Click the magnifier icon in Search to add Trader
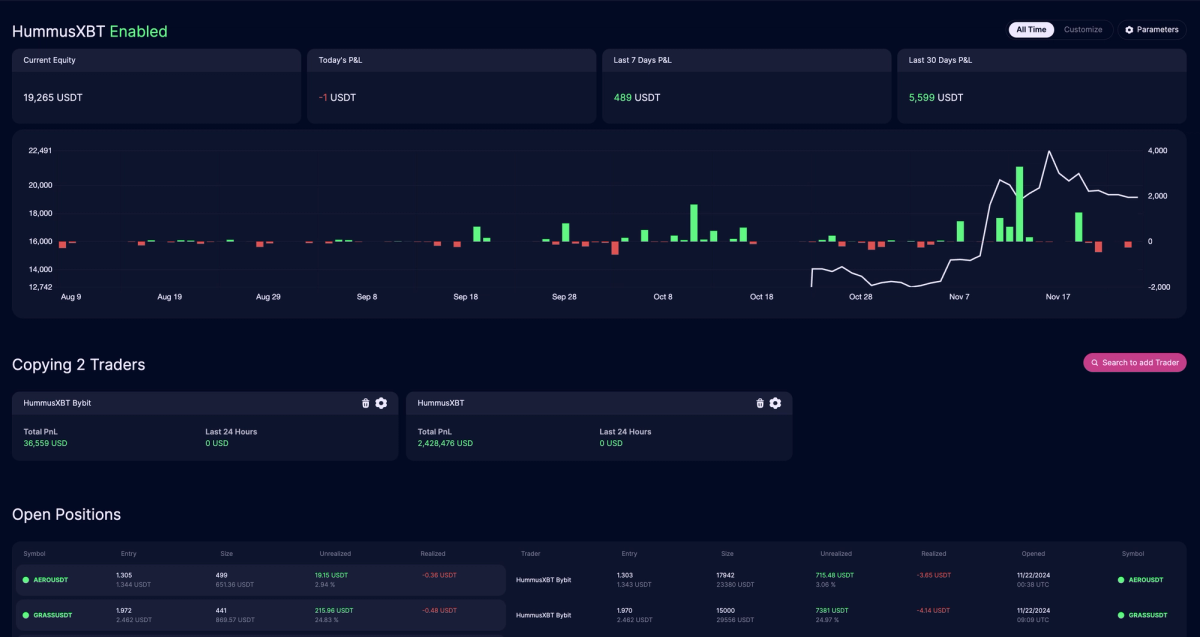 pyautogui.click(x=1095, y=362)
